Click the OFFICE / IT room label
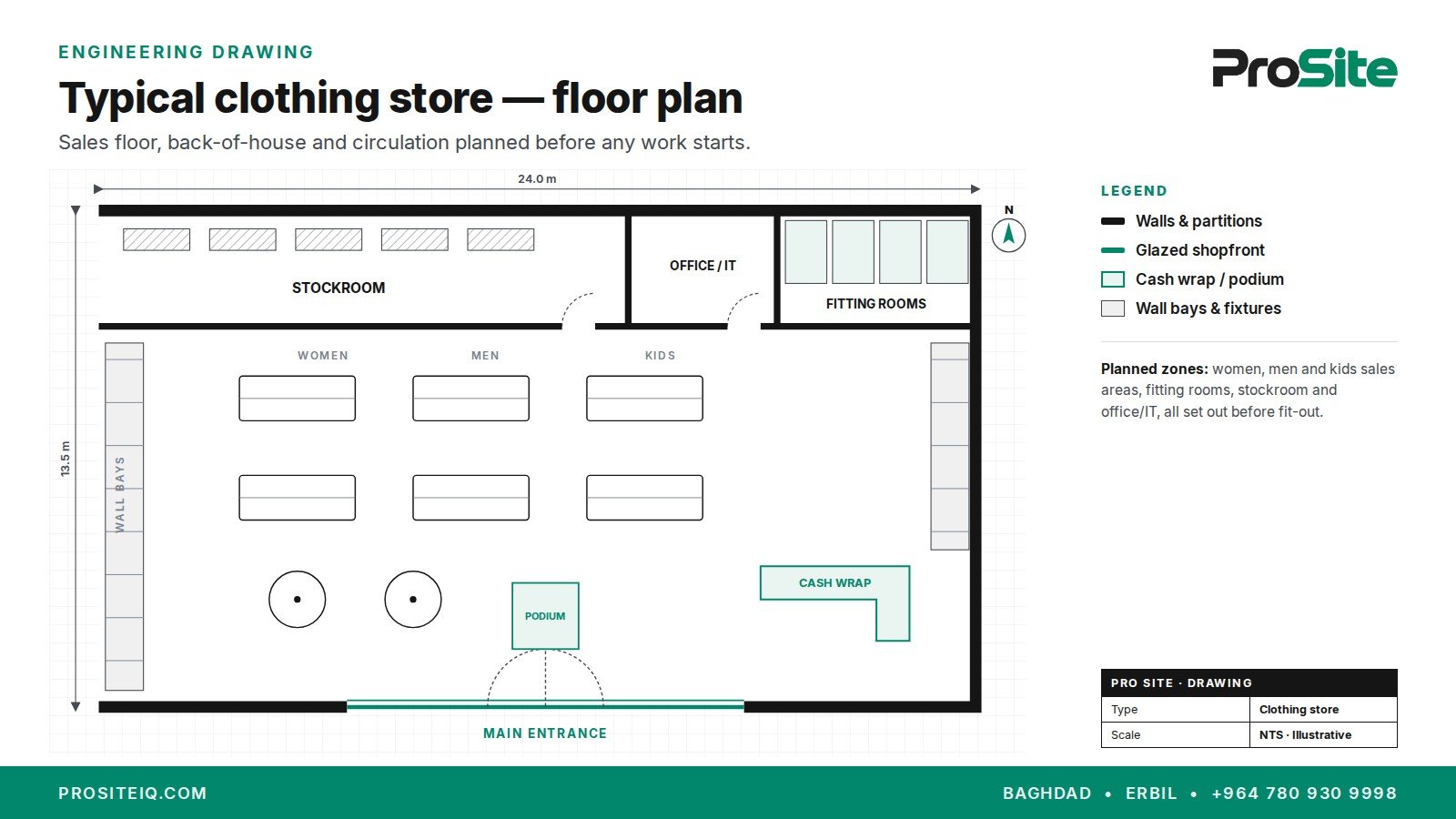The height and width of the screenshot is (819, 1456). click(x=703, y=266)
